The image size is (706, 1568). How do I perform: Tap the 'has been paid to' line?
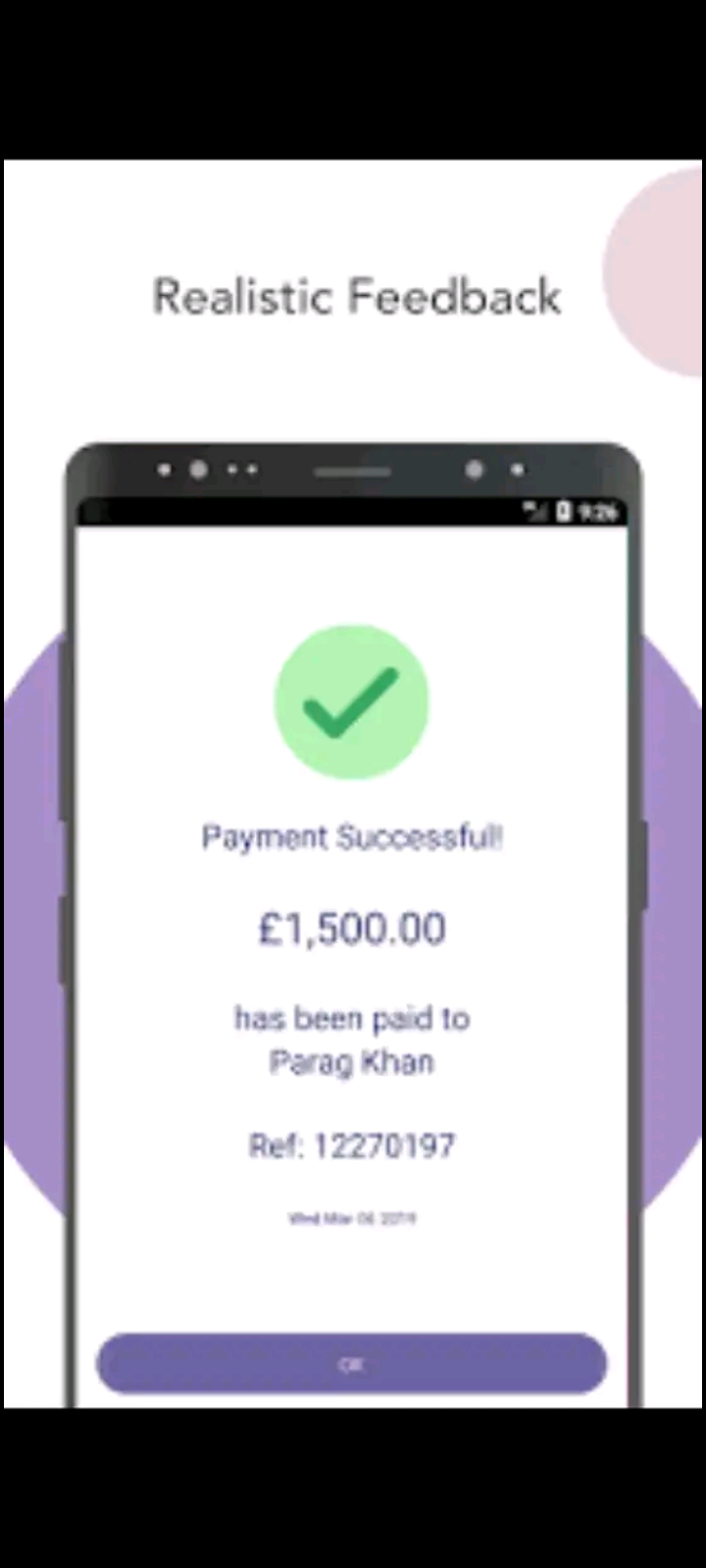coord(352,1018)
